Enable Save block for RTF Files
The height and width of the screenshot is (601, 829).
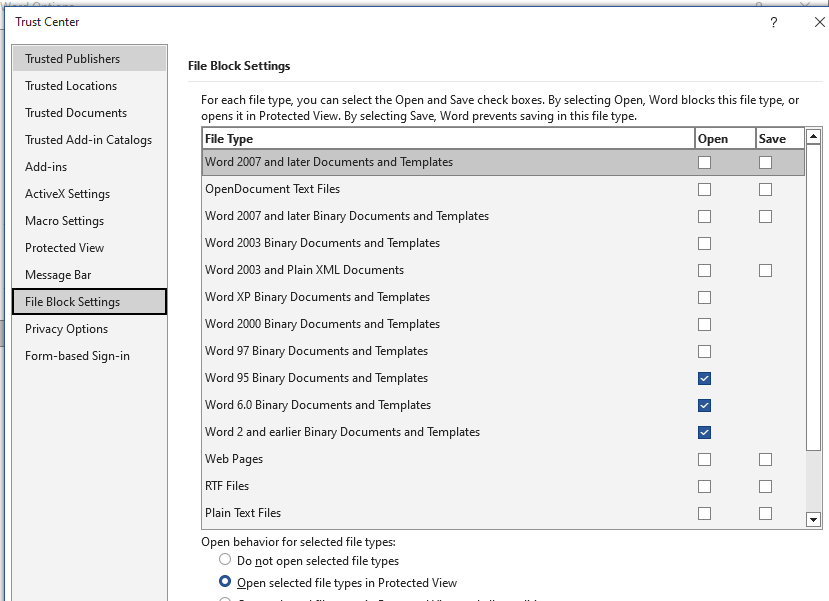point(765,486)
